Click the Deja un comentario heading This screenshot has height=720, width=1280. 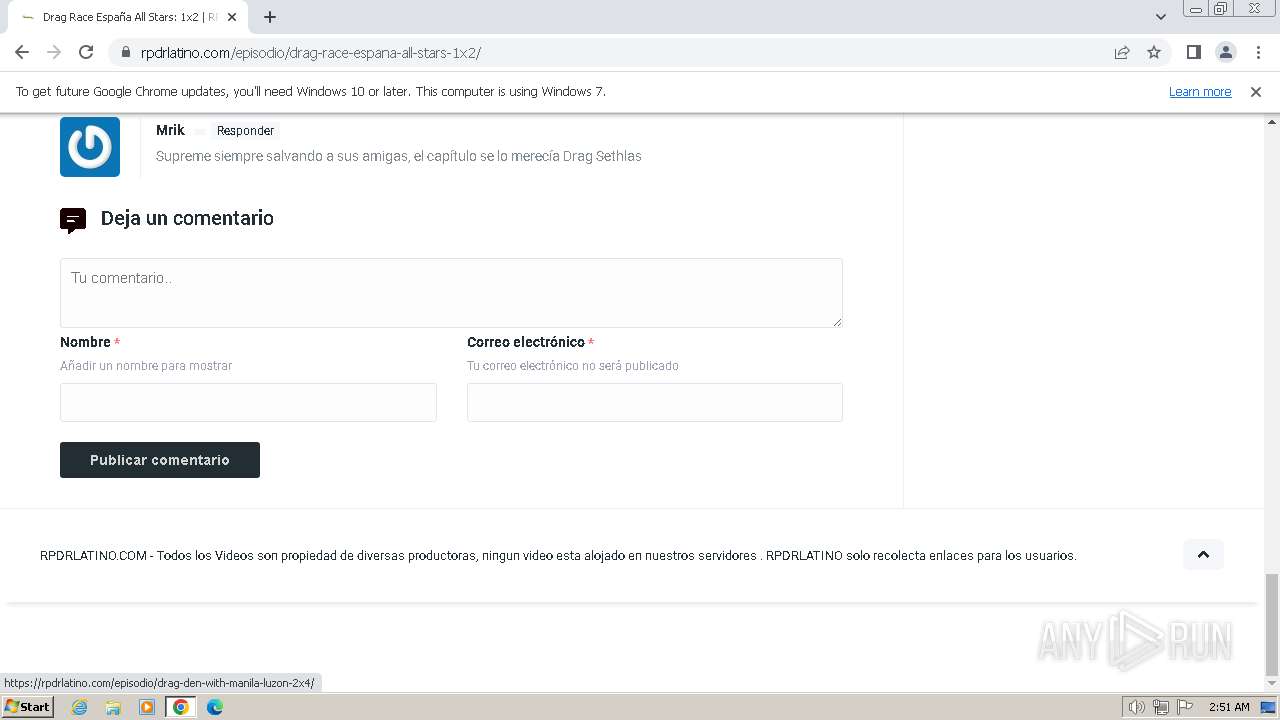(x=187, y=218)
